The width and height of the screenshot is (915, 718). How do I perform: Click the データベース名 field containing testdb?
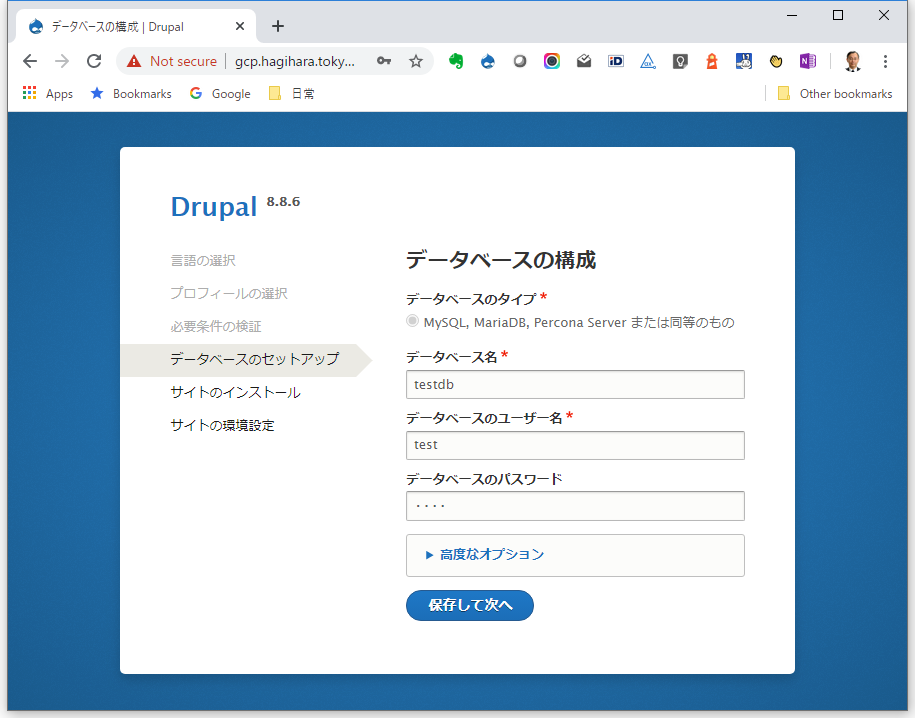point(575,385)
